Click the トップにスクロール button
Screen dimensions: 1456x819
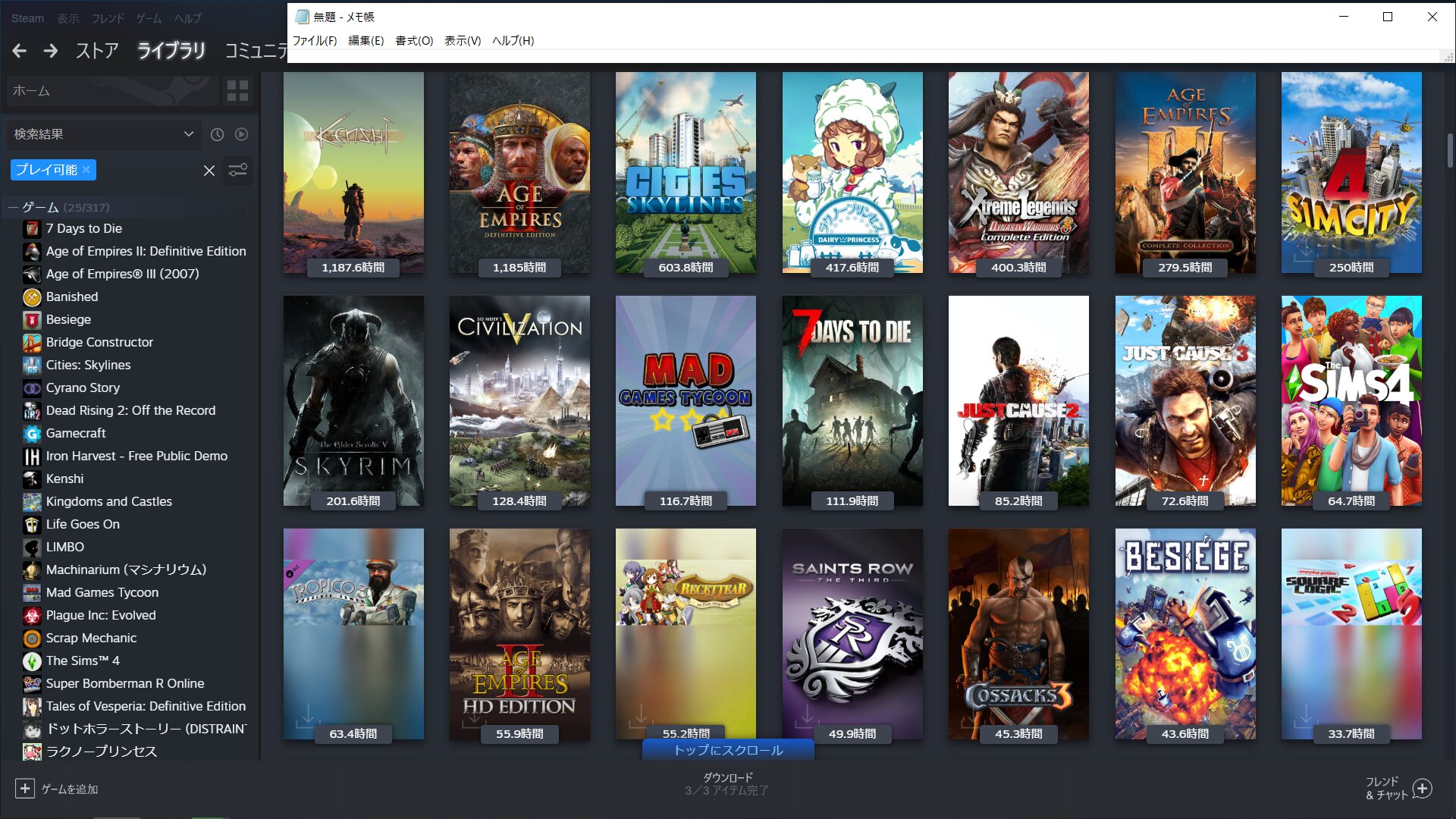pyautogui.click(x=728, y=750)
